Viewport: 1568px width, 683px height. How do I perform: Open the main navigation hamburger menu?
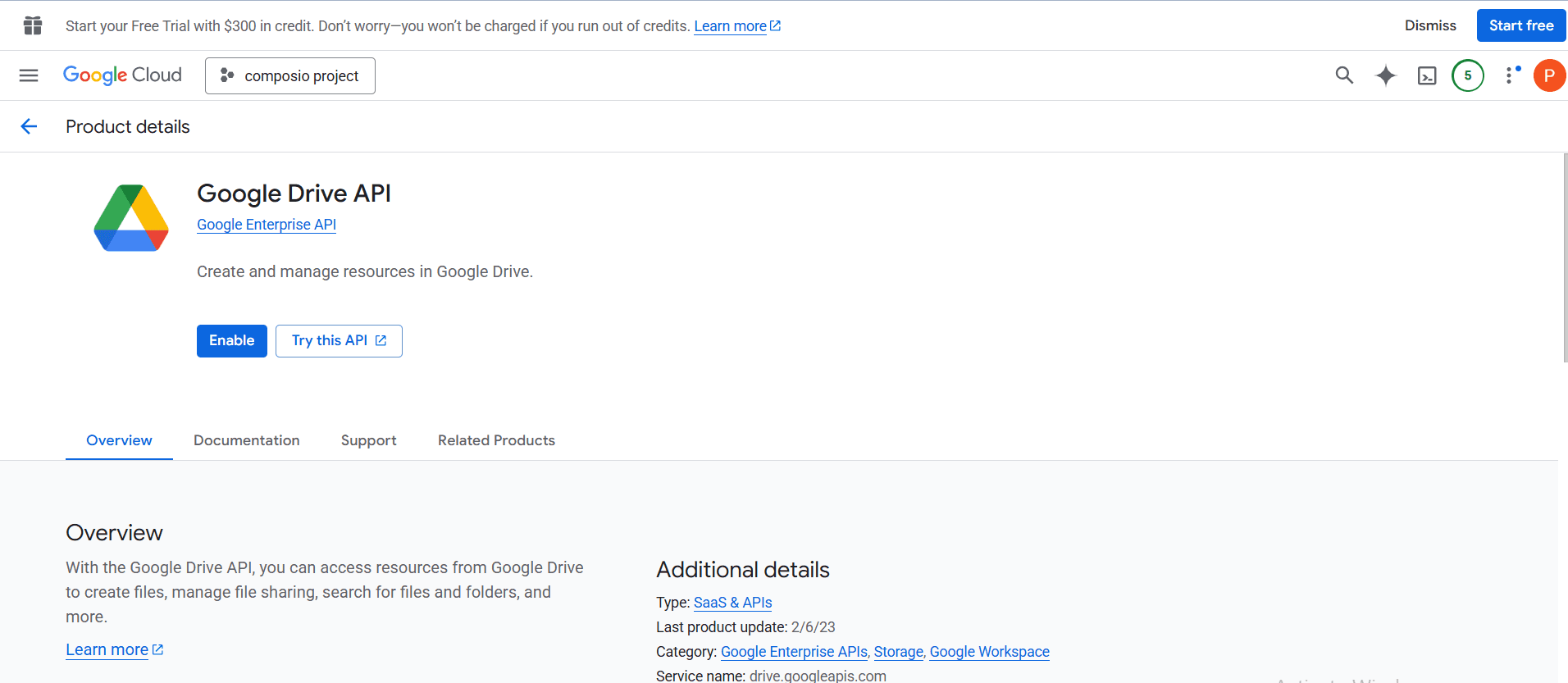[x=29, y=75]
